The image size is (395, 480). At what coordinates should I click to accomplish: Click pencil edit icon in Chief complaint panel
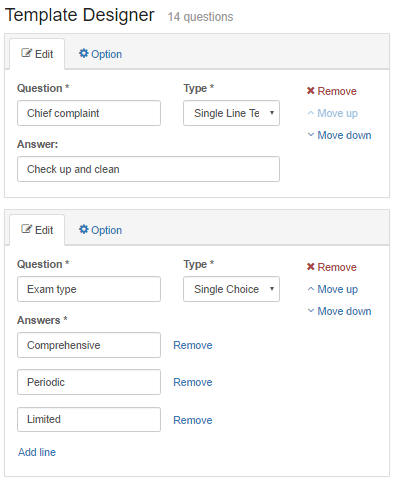coord(26,53)
